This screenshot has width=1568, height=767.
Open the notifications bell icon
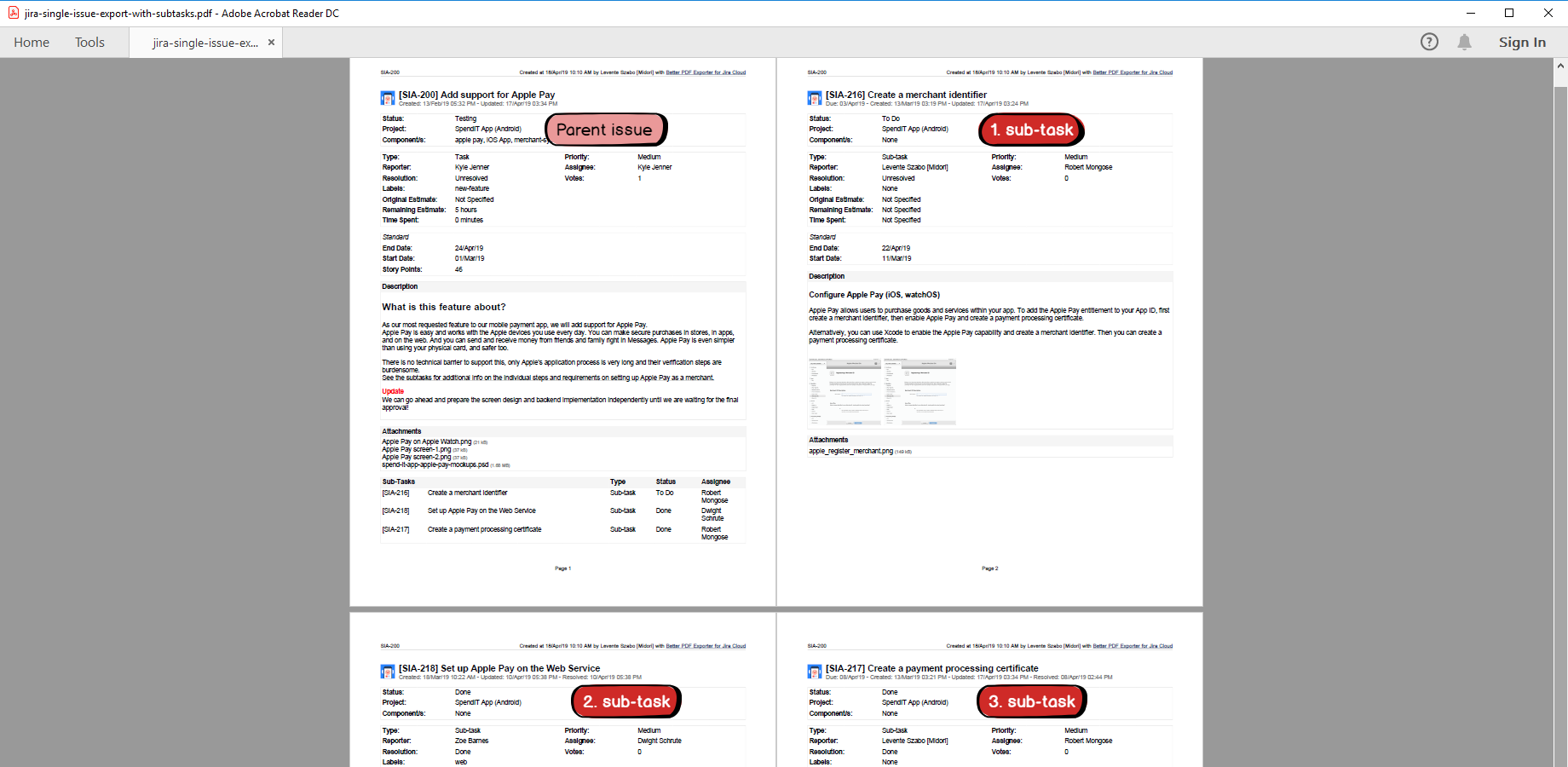pos(1464,42)
